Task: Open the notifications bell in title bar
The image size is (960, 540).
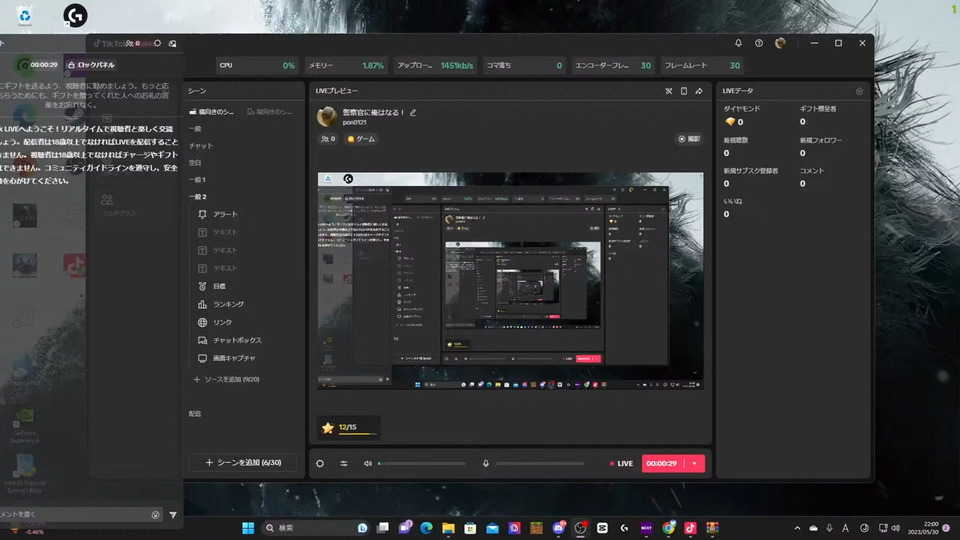Action: tap(738, 43)
